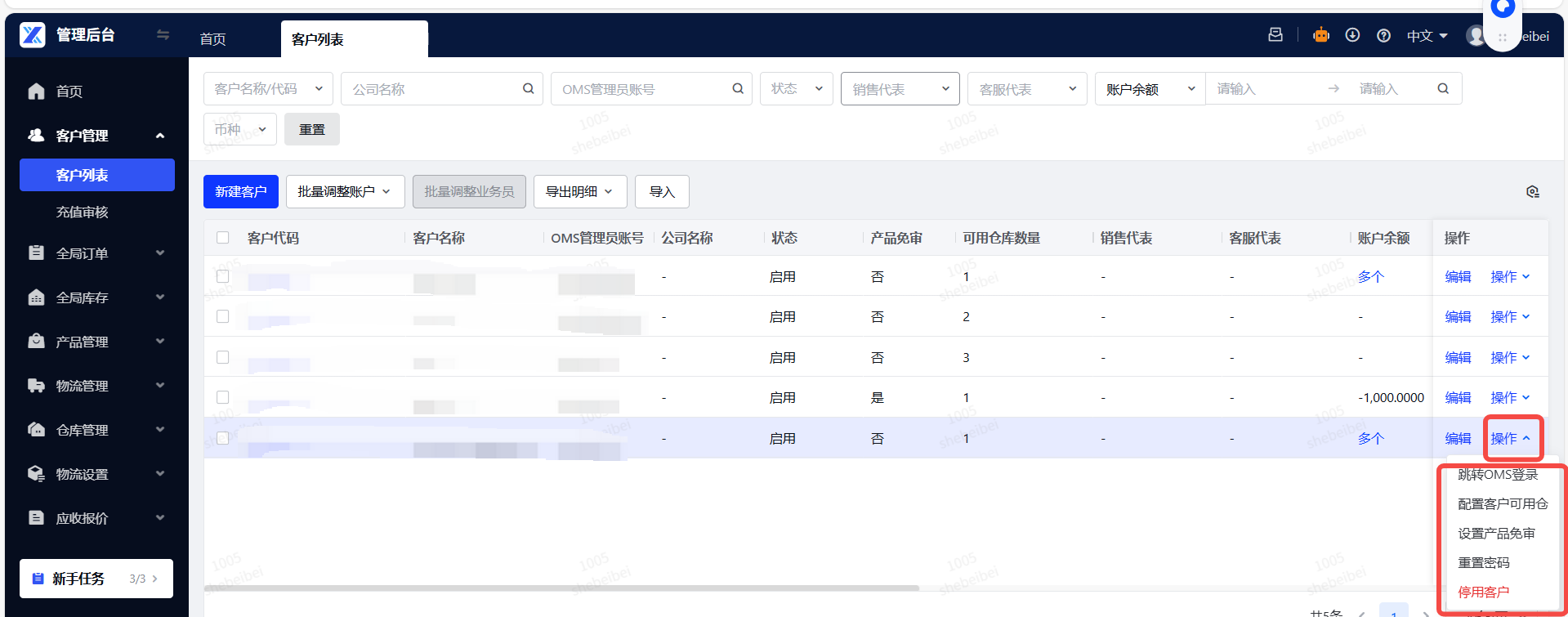Image resolution: width=1568 pixels, height=617 pixels.
Task: Choose 停用客户 from the menu
Action: pos(1484,592)
